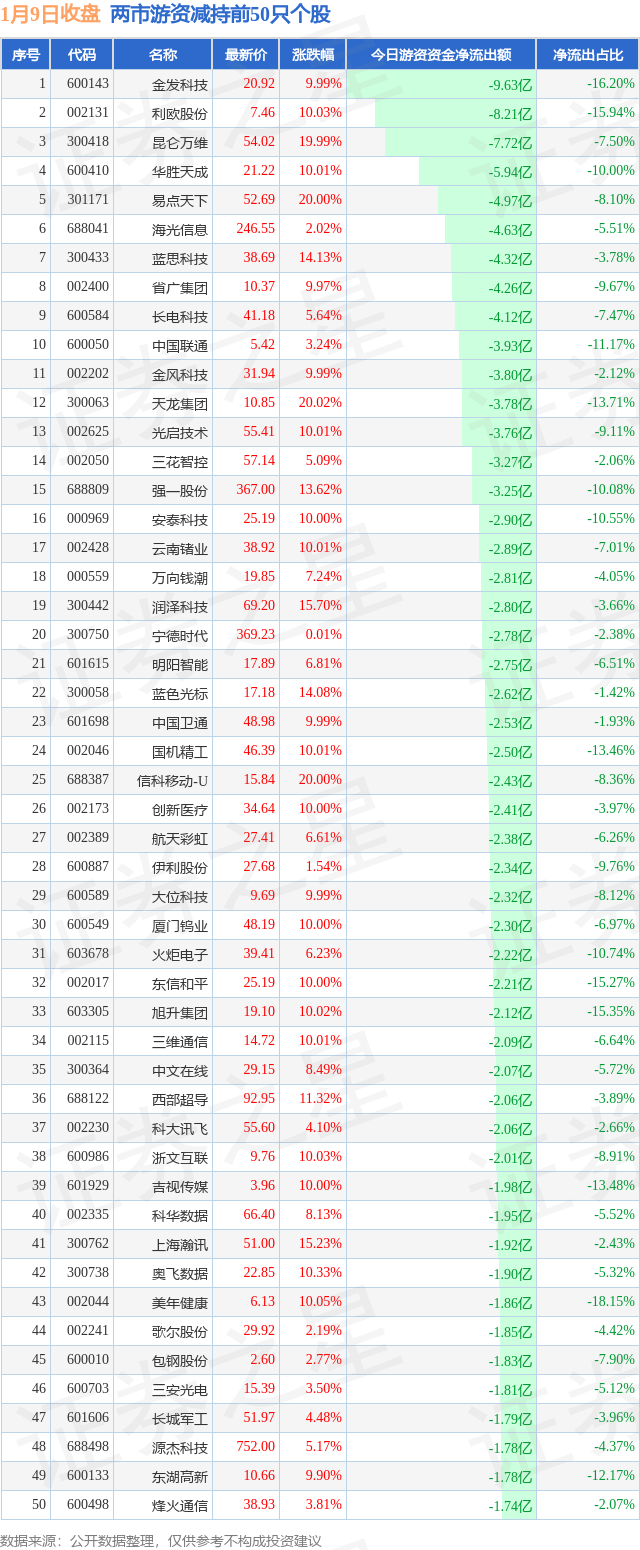The height and width of the screenshot is (1550, 640).
Task: Select stock name 国机精工
Action: pos(180,751)
